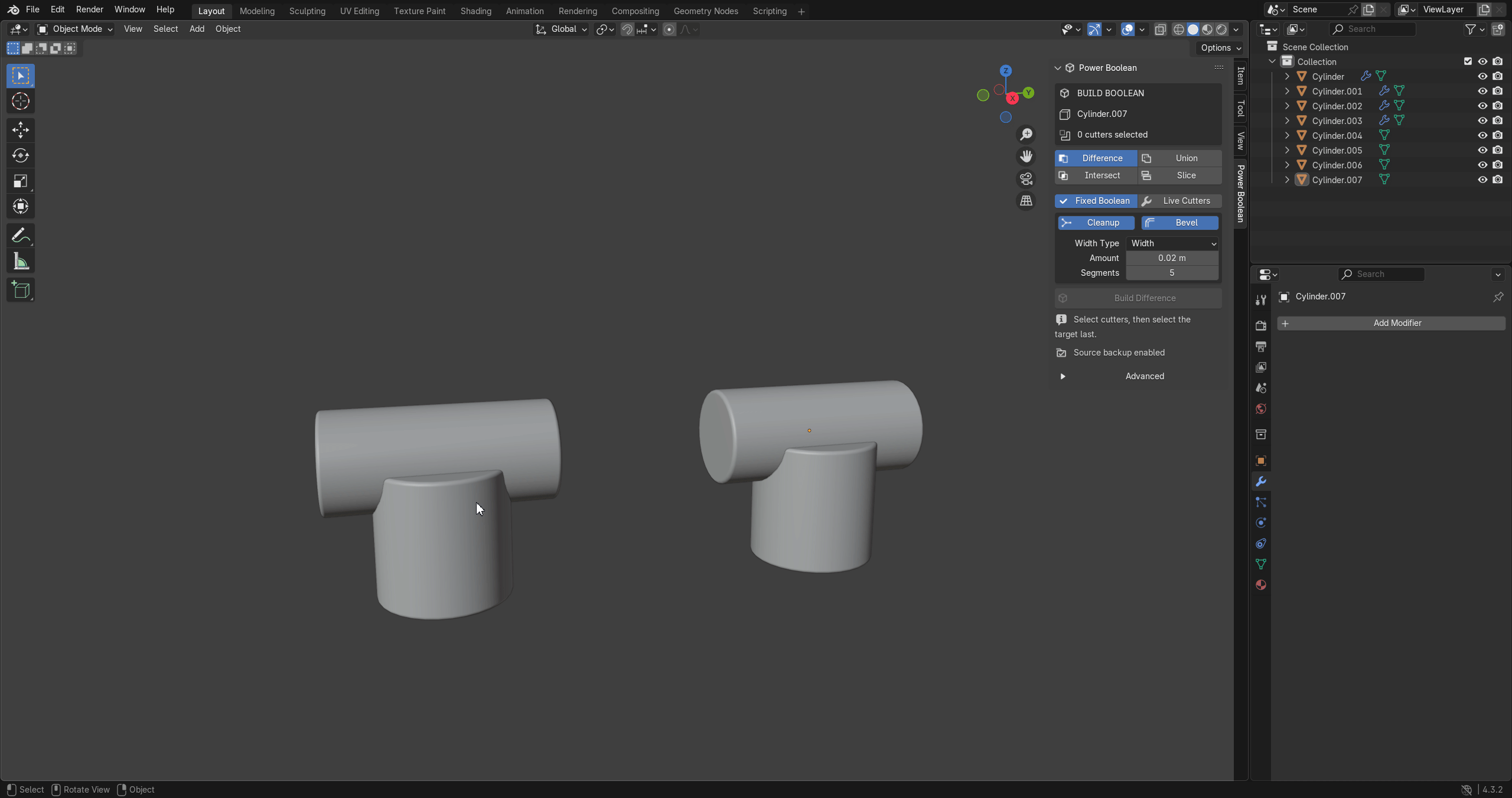Viewport: 1512px width, 798px height.
Task: Hide Cylinder.007 with its eye icon
Action: tap(1482, 180)
